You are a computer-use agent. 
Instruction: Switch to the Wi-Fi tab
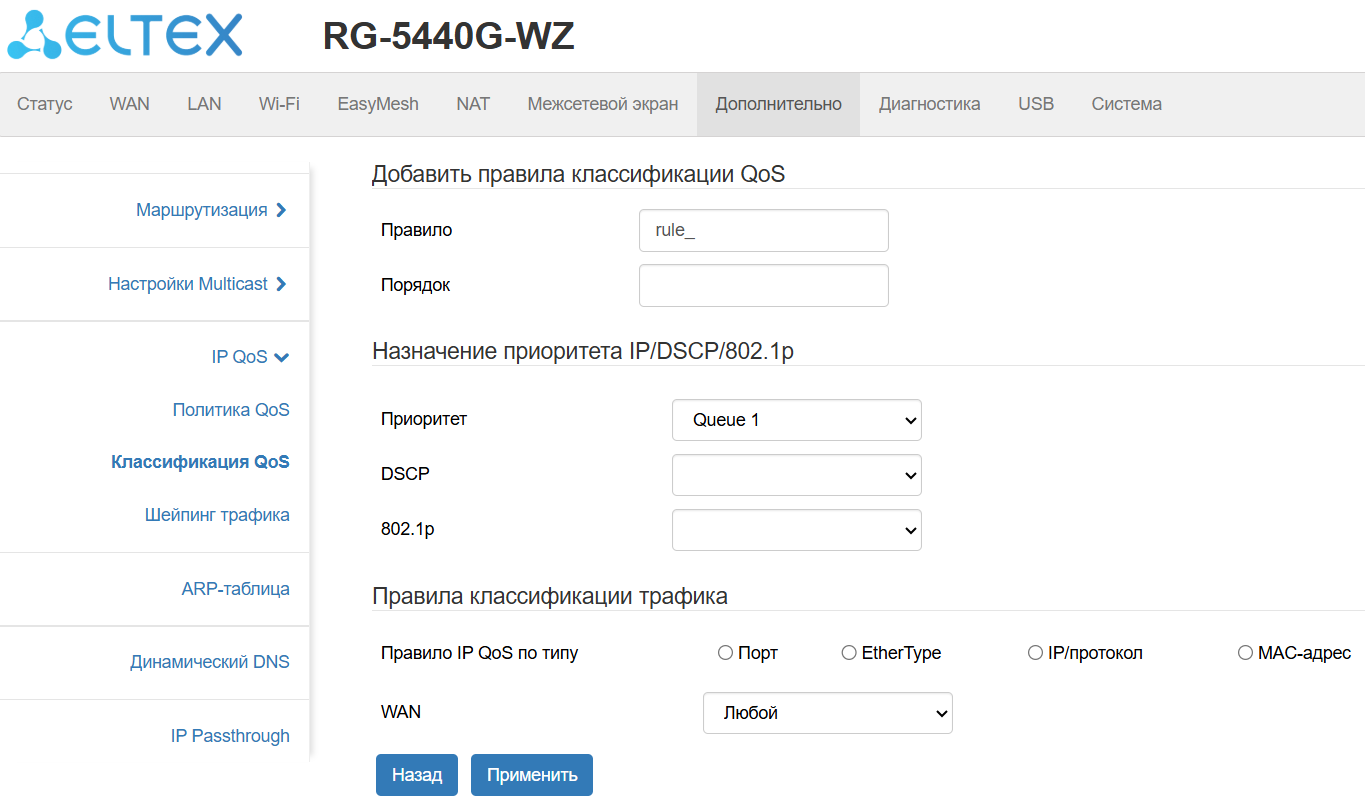click(279, 104)
